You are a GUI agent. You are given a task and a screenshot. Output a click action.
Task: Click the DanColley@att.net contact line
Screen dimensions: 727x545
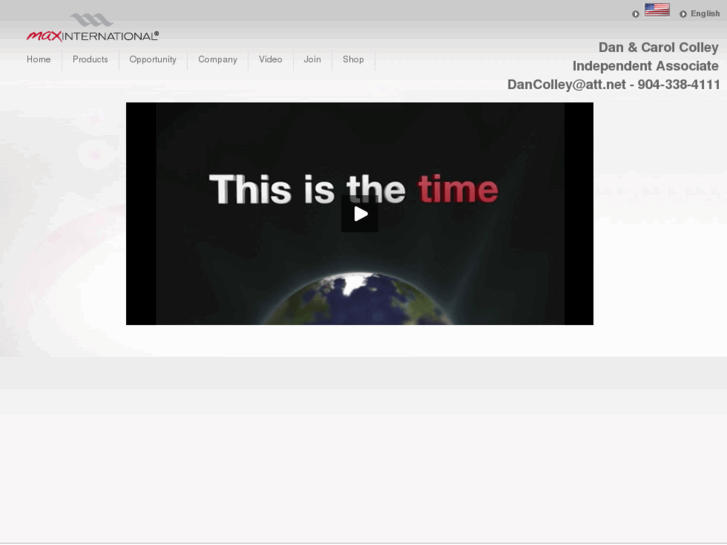(613, 84)
